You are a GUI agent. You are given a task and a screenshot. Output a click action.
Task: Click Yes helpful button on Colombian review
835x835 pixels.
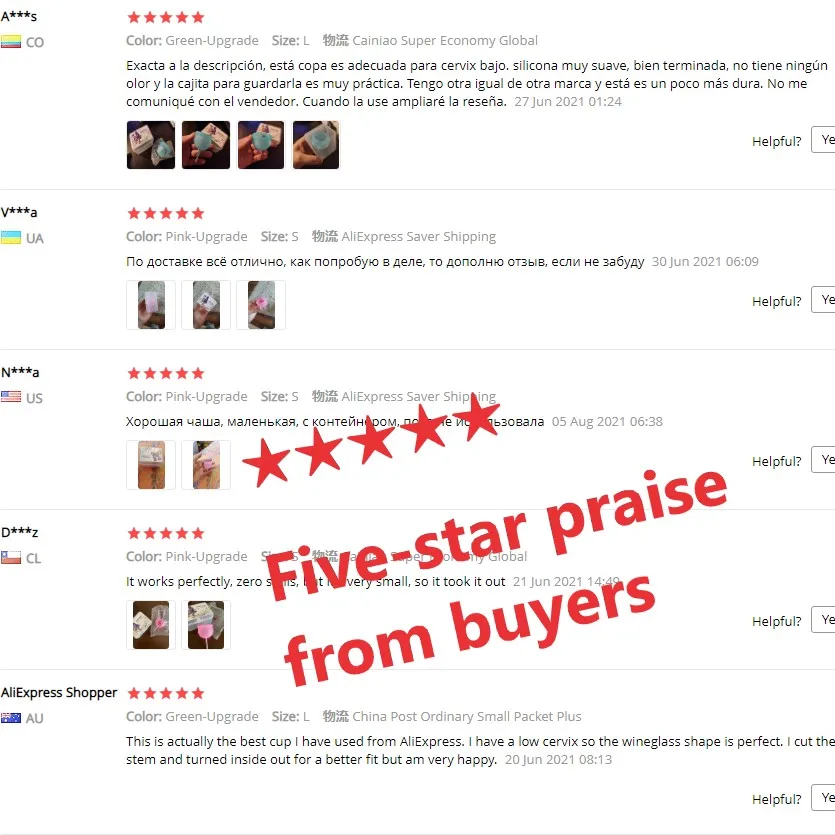pos(823,140)
